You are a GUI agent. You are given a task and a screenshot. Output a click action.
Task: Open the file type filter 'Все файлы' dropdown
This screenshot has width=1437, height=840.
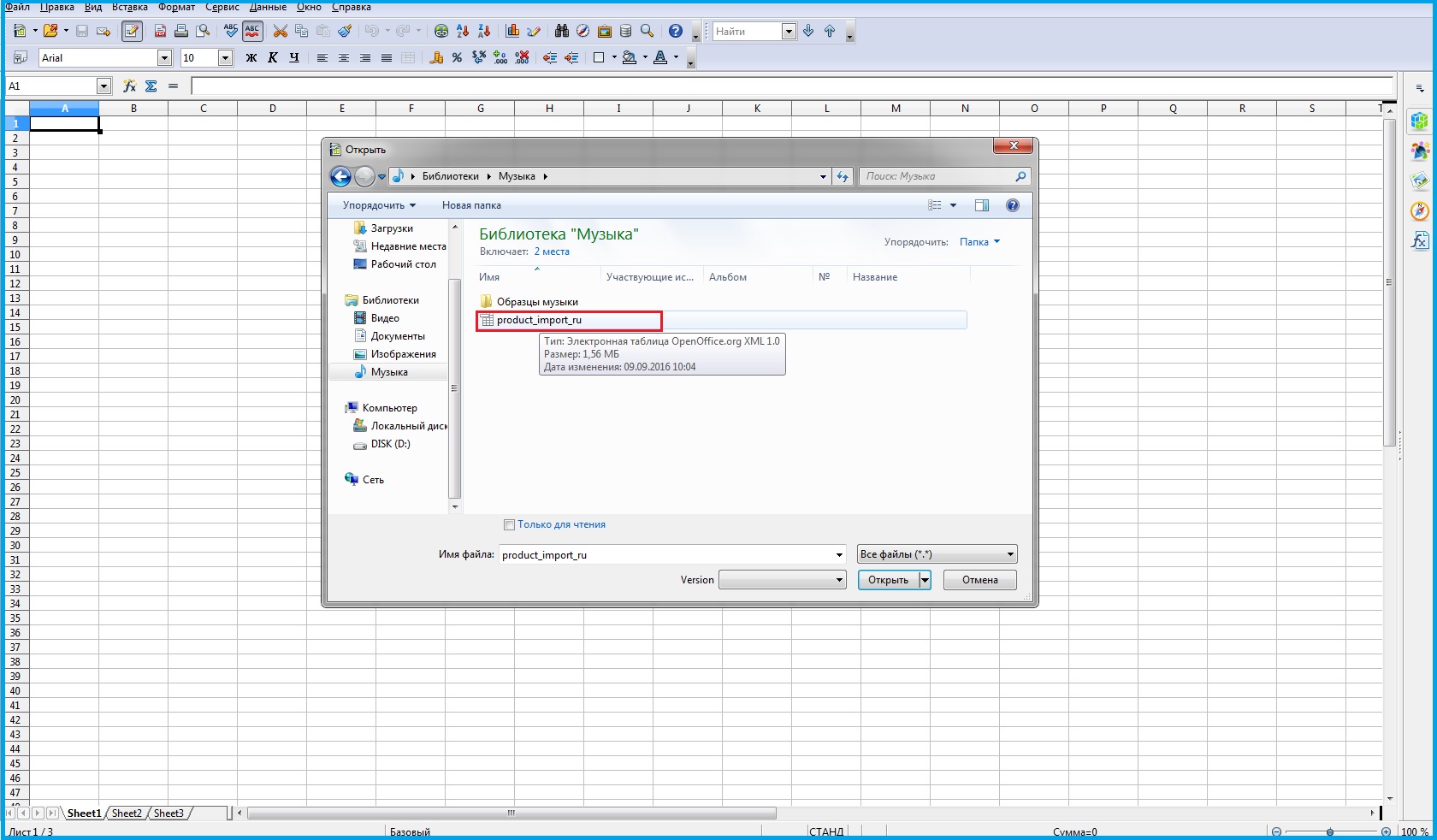point(937,554)
